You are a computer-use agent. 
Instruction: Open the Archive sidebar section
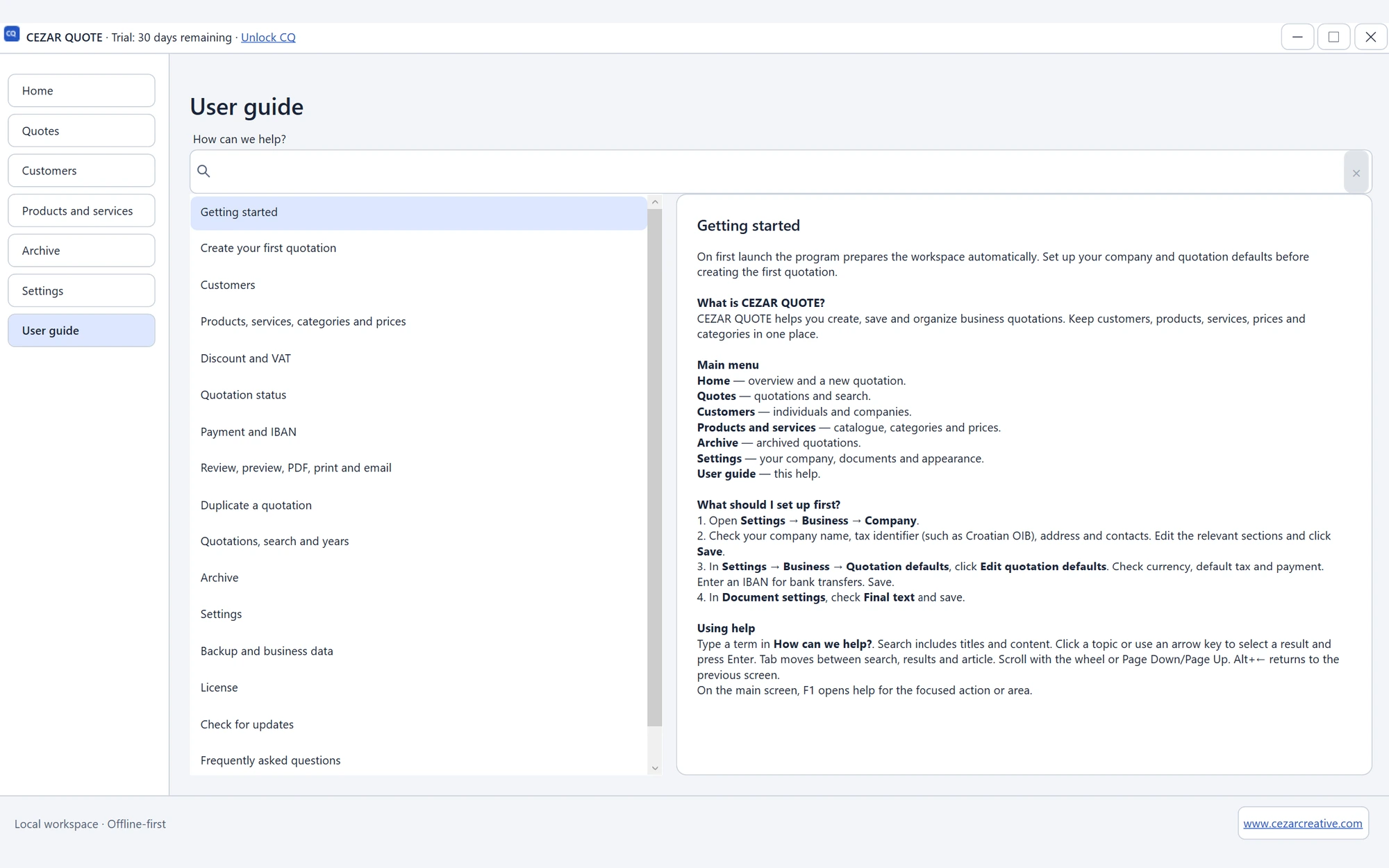click(x=81, y=251)
